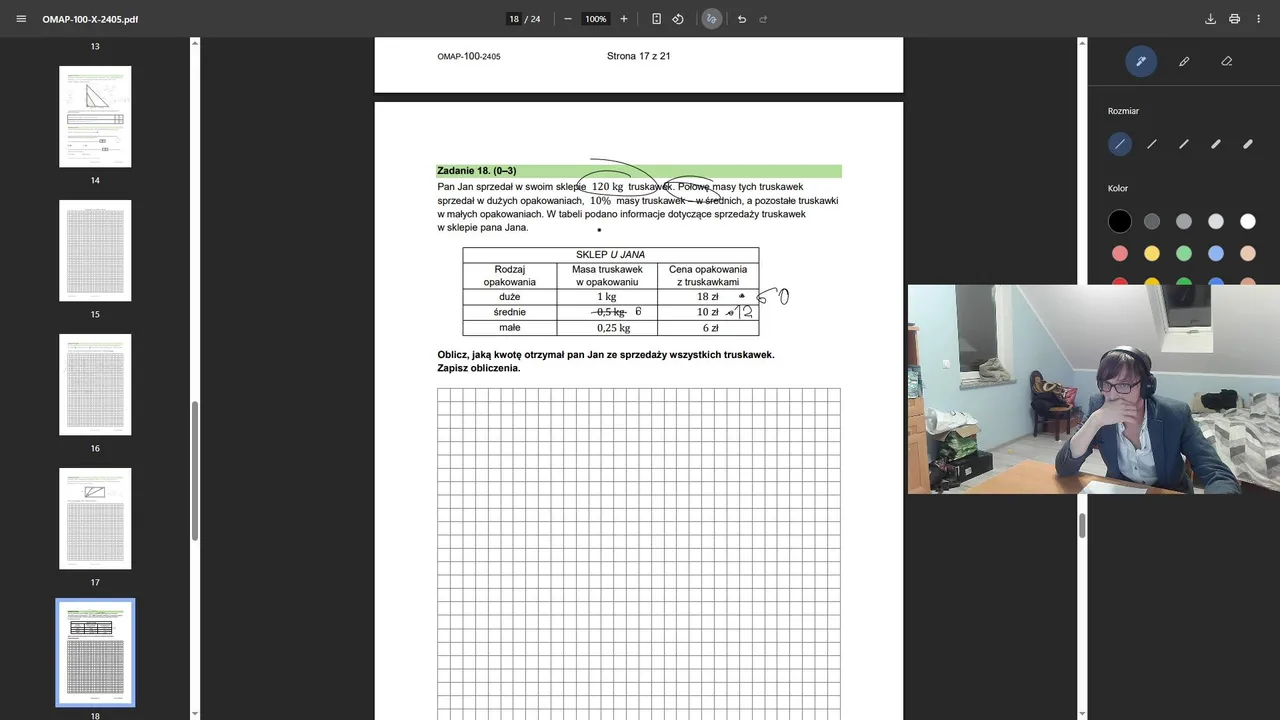1280x720 pixels.
Task: Choose the medium pen size
Action: [1184, 144]
